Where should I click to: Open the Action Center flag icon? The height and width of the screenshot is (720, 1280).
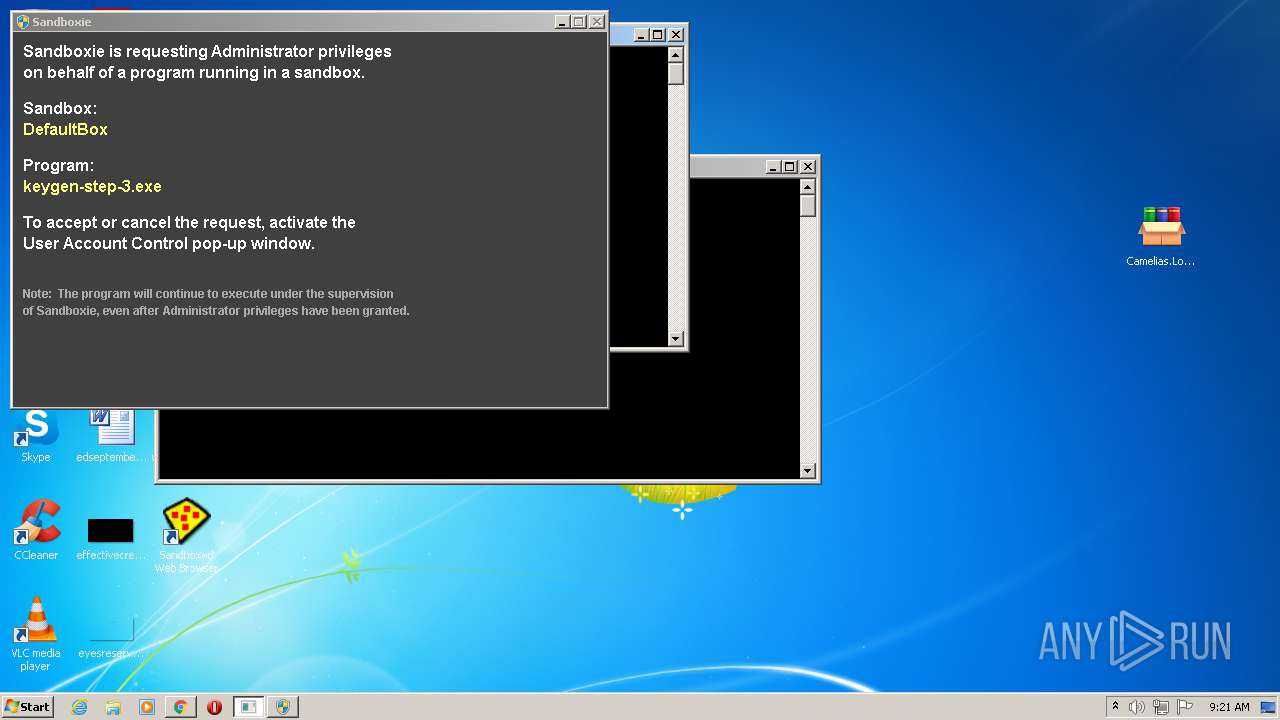1185,707
